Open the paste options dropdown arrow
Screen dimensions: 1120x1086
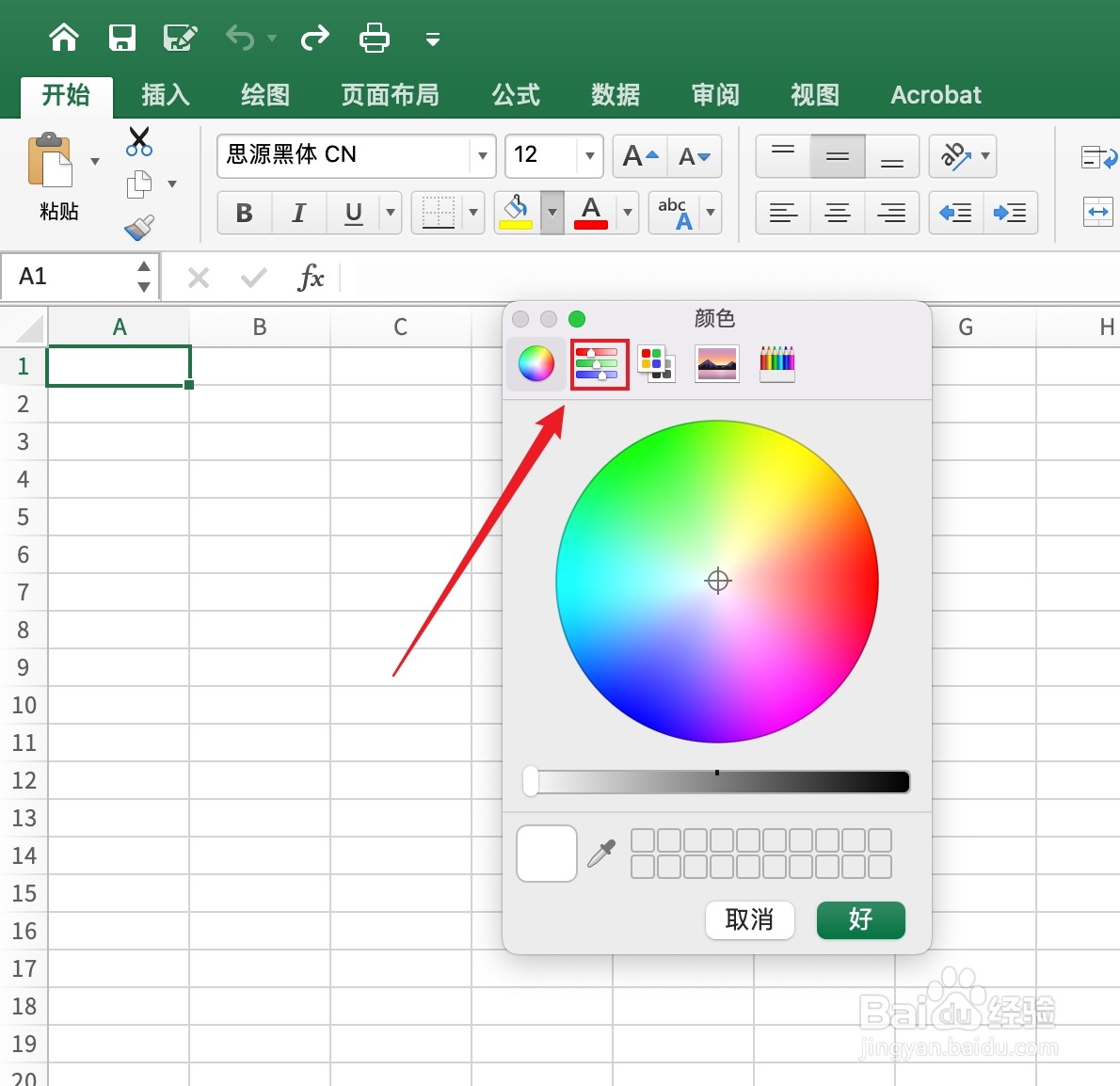point(95,161)
